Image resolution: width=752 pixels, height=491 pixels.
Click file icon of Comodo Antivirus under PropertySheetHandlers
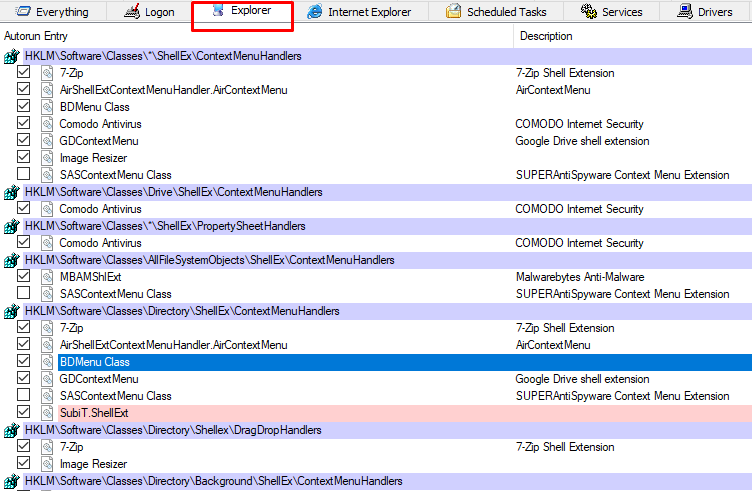(47, 243)
